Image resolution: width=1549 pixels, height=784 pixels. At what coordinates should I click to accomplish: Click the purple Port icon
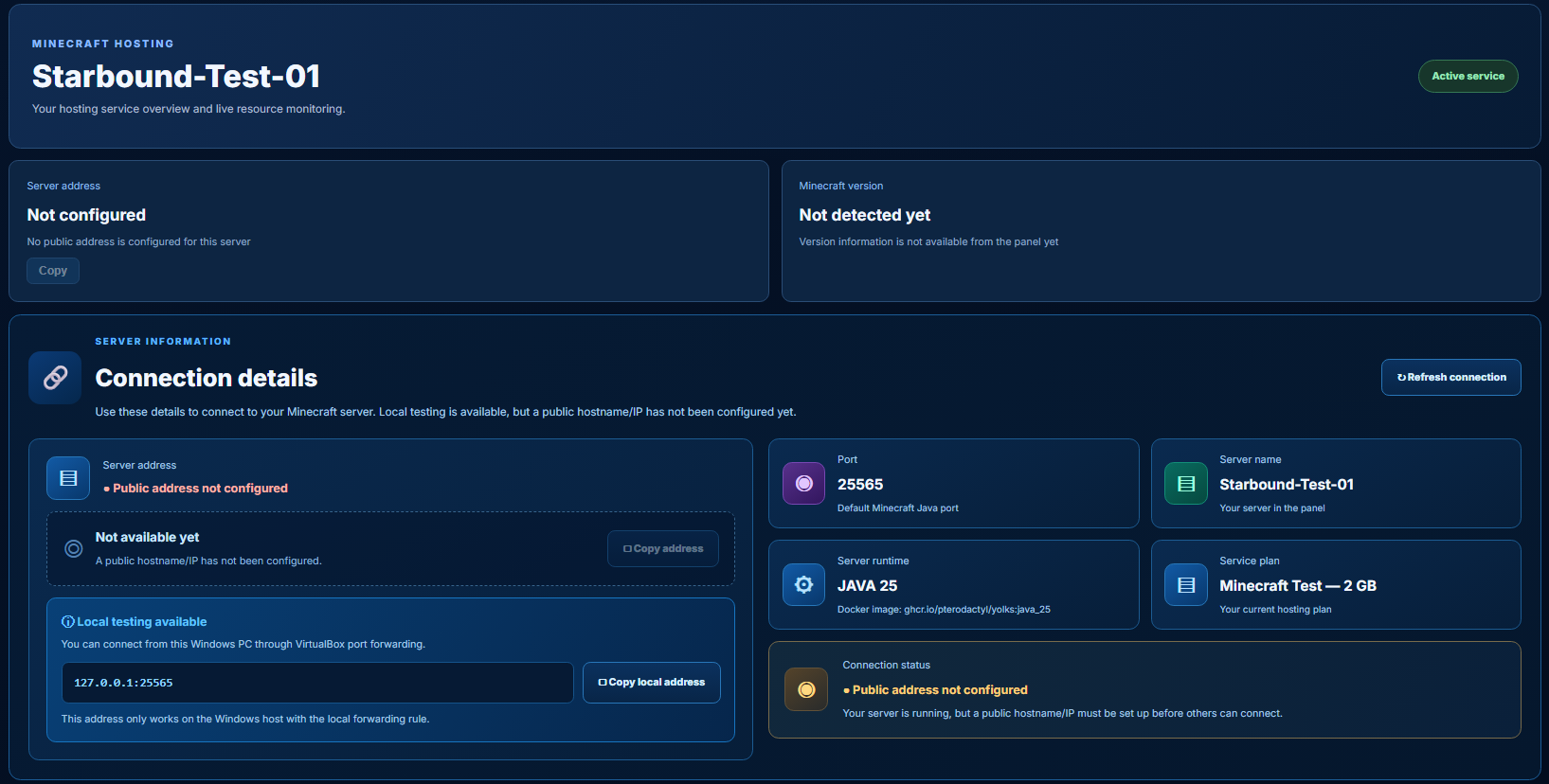804,484
